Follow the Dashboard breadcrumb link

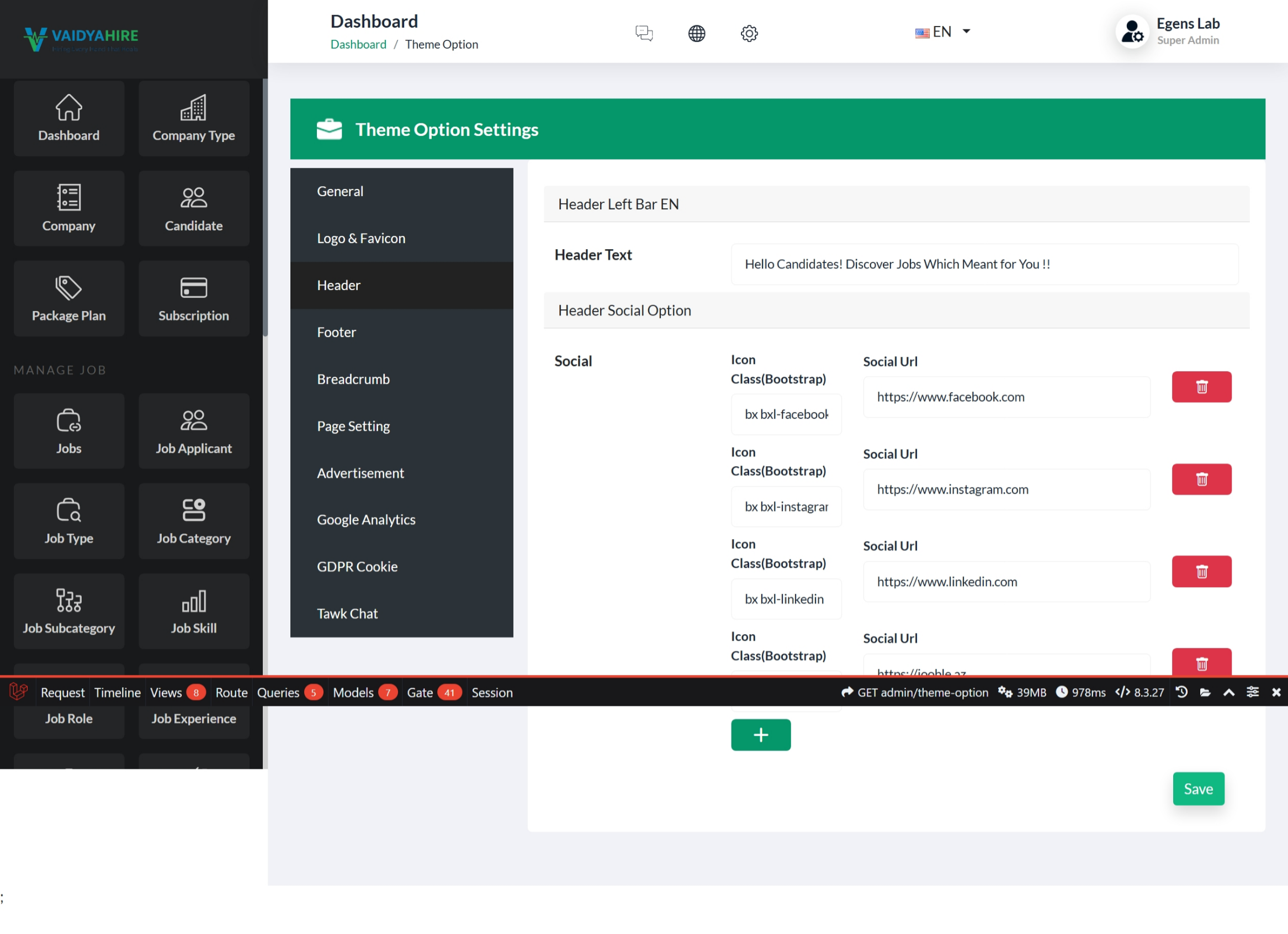tap(358, 44)
